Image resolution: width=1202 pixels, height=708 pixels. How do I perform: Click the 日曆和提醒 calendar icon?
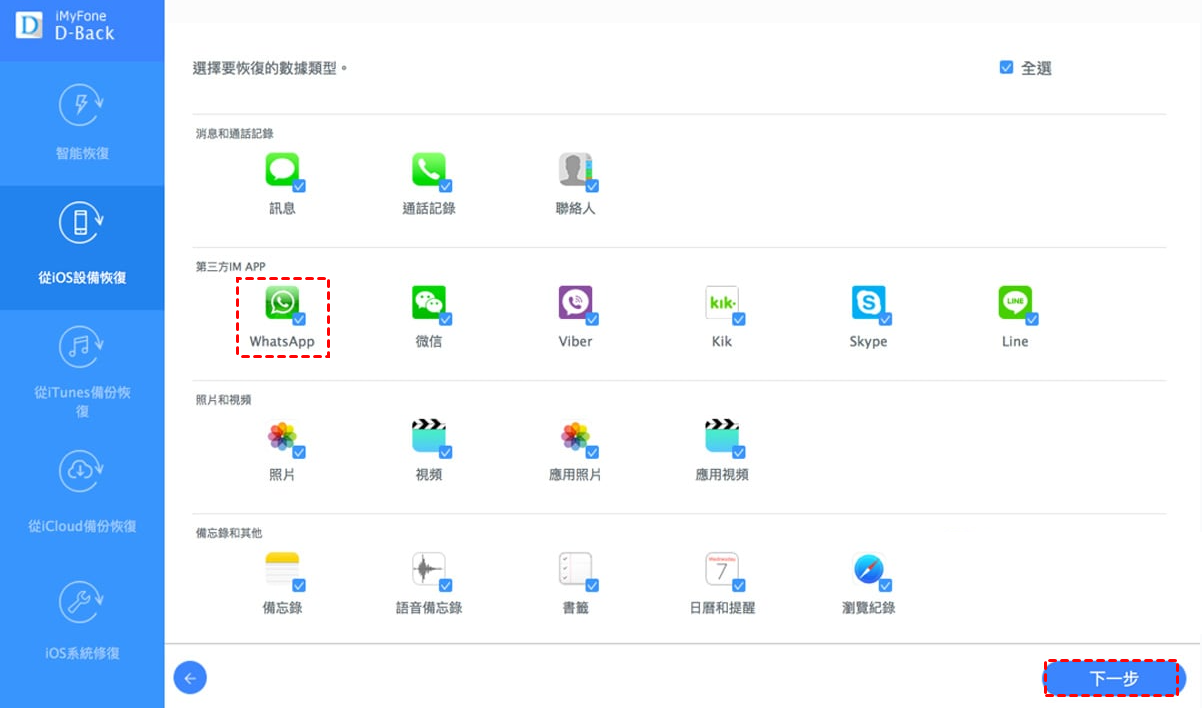(x=721, y=569)
